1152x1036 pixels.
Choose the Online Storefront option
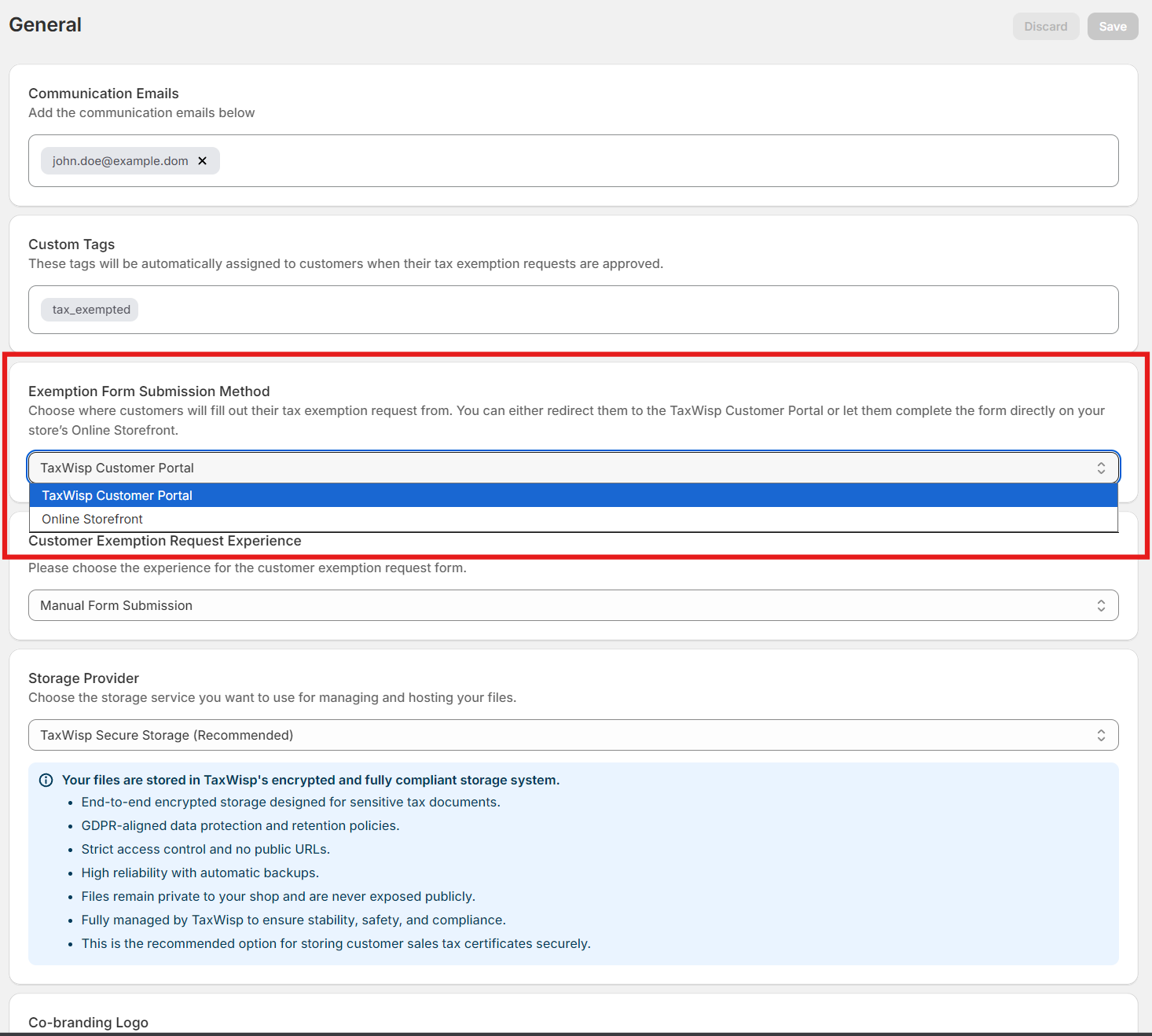(x=574, y=519)
